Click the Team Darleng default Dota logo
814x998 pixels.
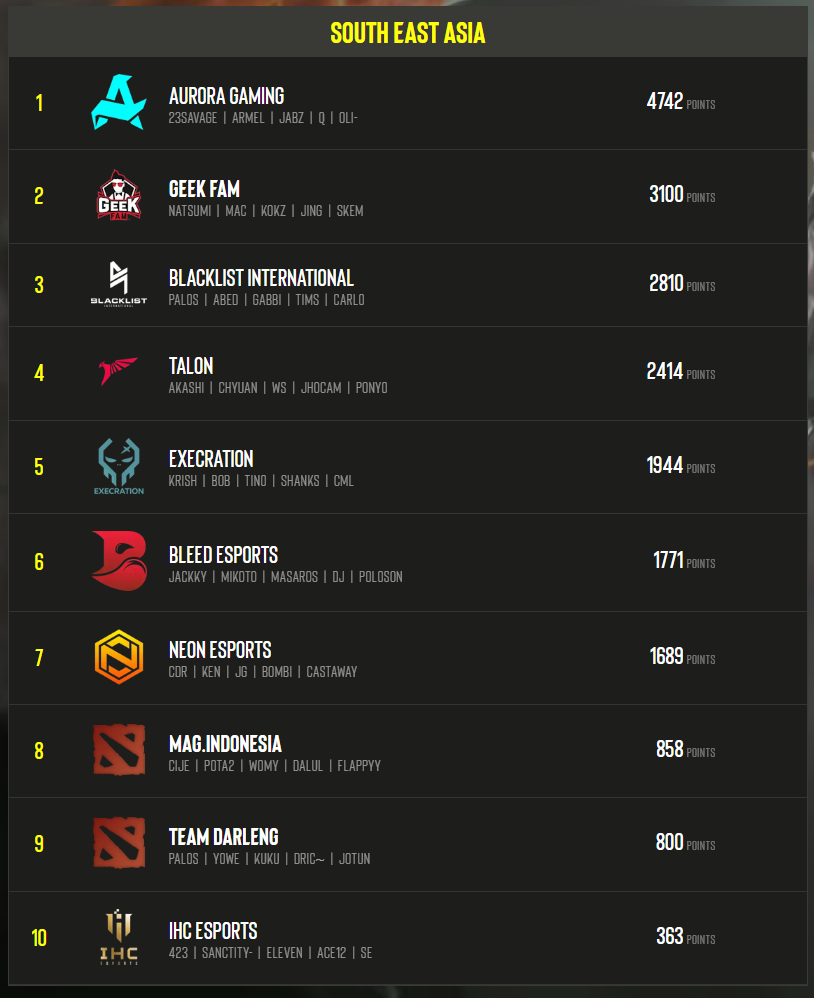tap(119, 843)
